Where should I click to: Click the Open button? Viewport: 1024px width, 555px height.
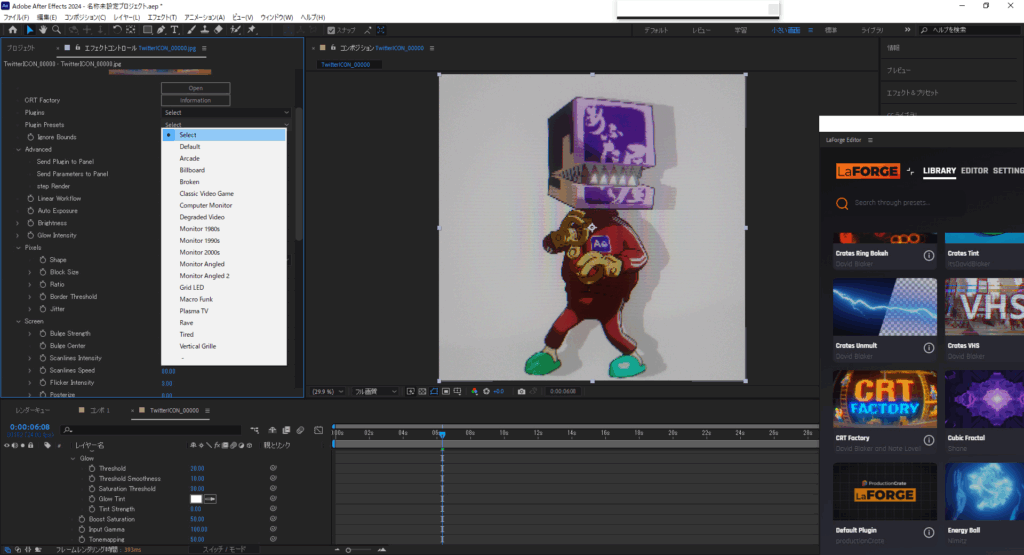[196, 88]
